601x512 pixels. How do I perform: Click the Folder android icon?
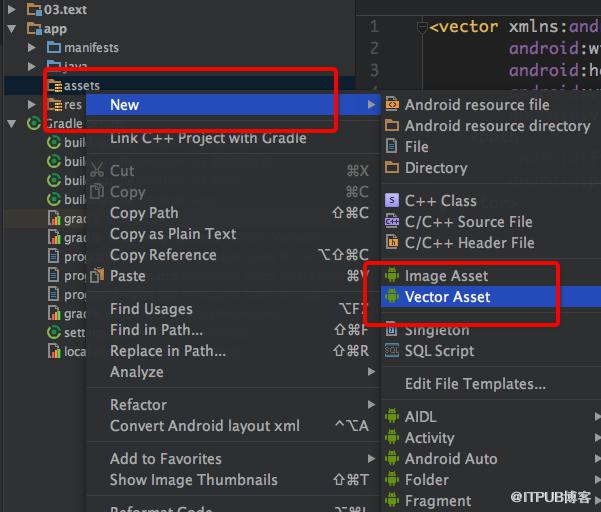pyautogui.click(x=392, y=479)
